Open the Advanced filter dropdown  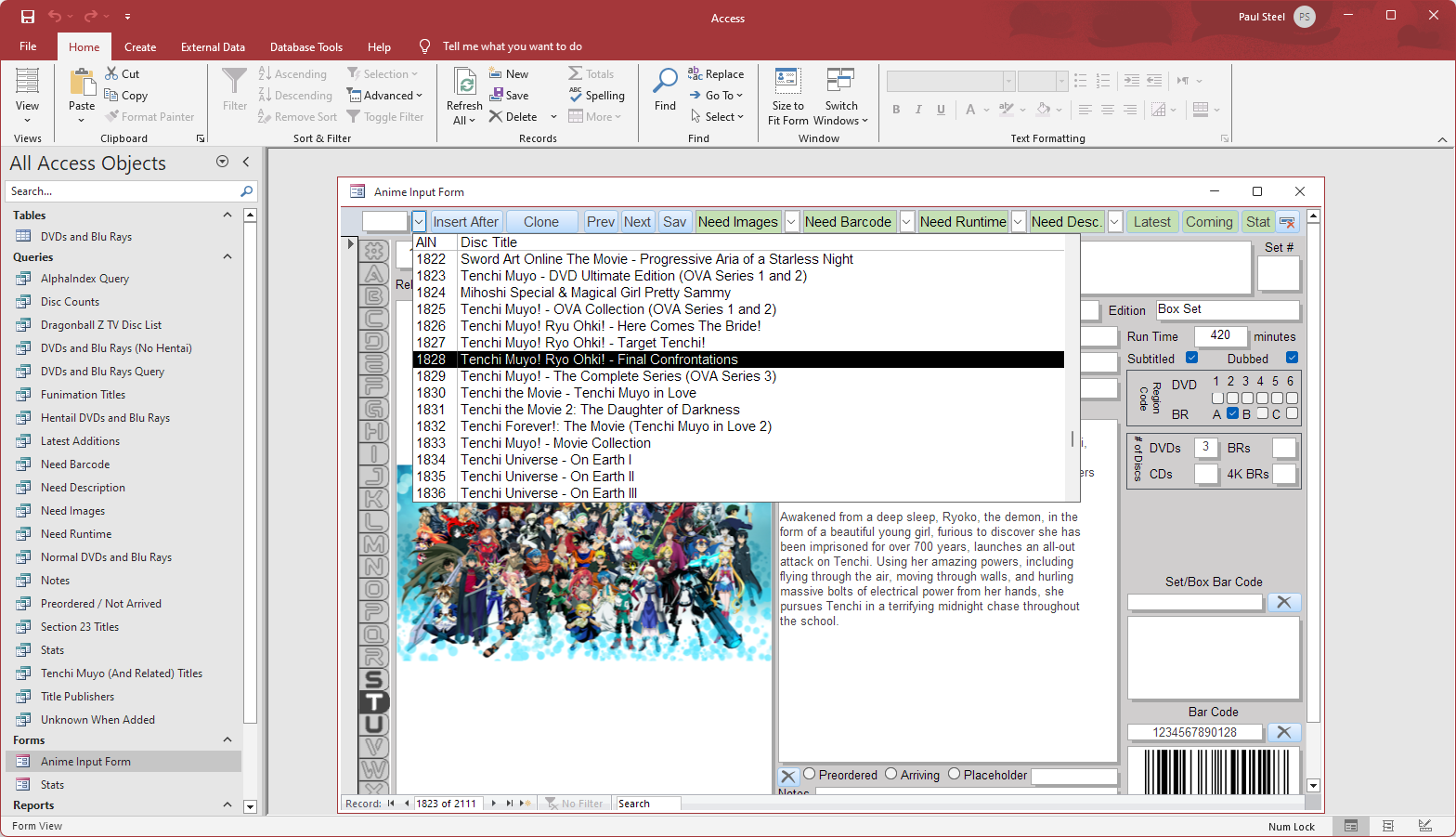384,96
